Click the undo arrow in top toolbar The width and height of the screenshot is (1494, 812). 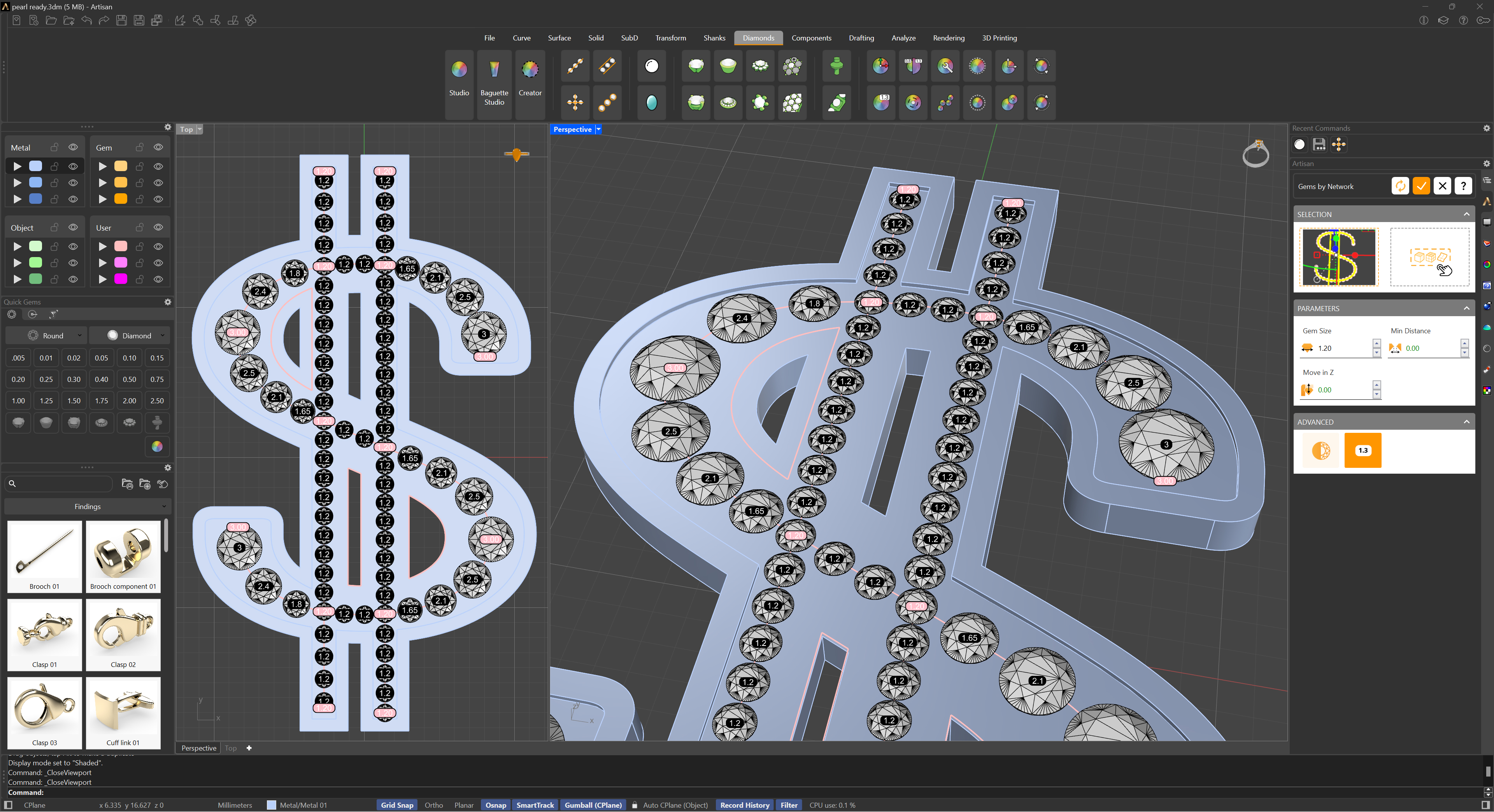tap(86, 21)
